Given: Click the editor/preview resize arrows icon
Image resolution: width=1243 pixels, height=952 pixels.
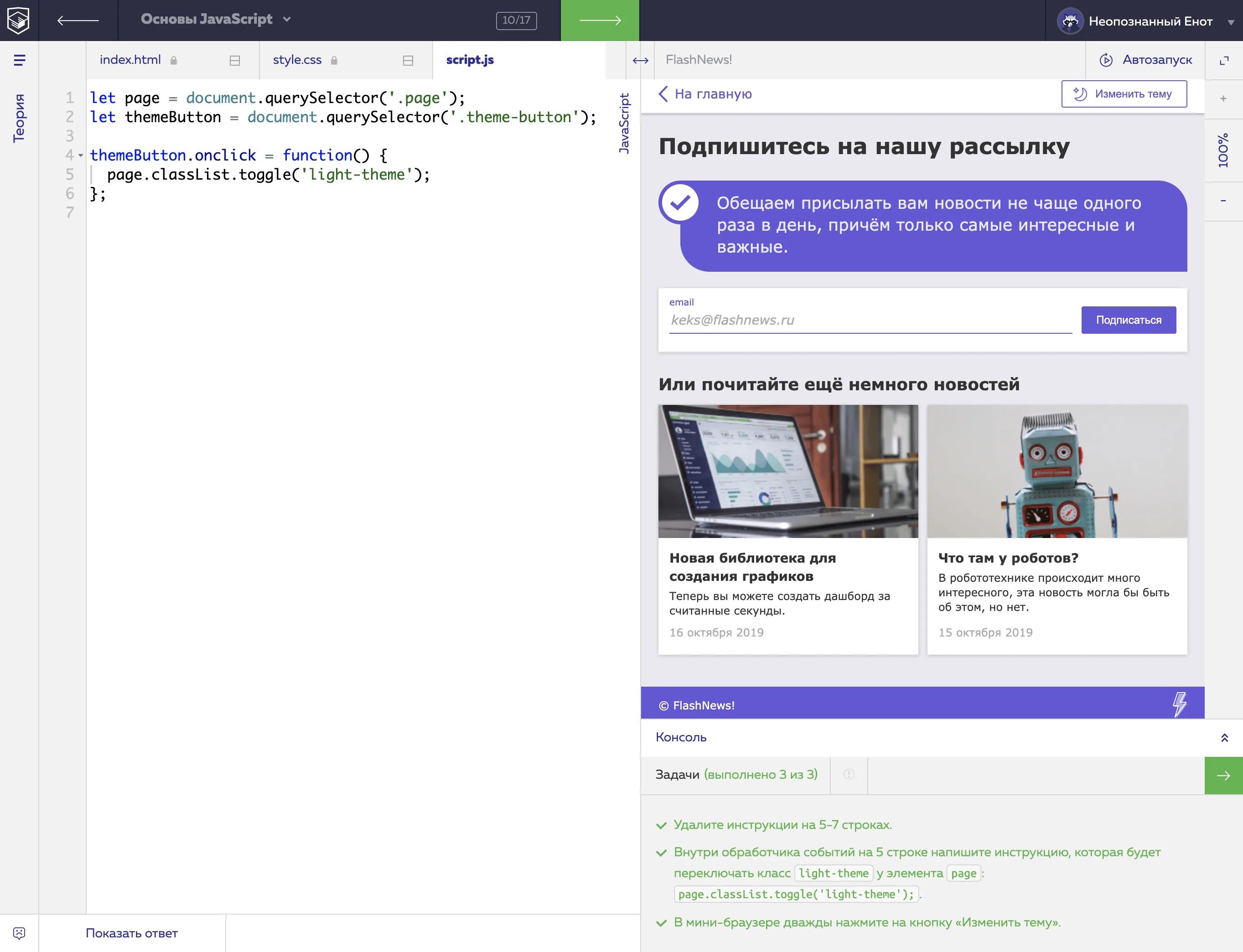Looking at the screenshot, I should (640, 61).
